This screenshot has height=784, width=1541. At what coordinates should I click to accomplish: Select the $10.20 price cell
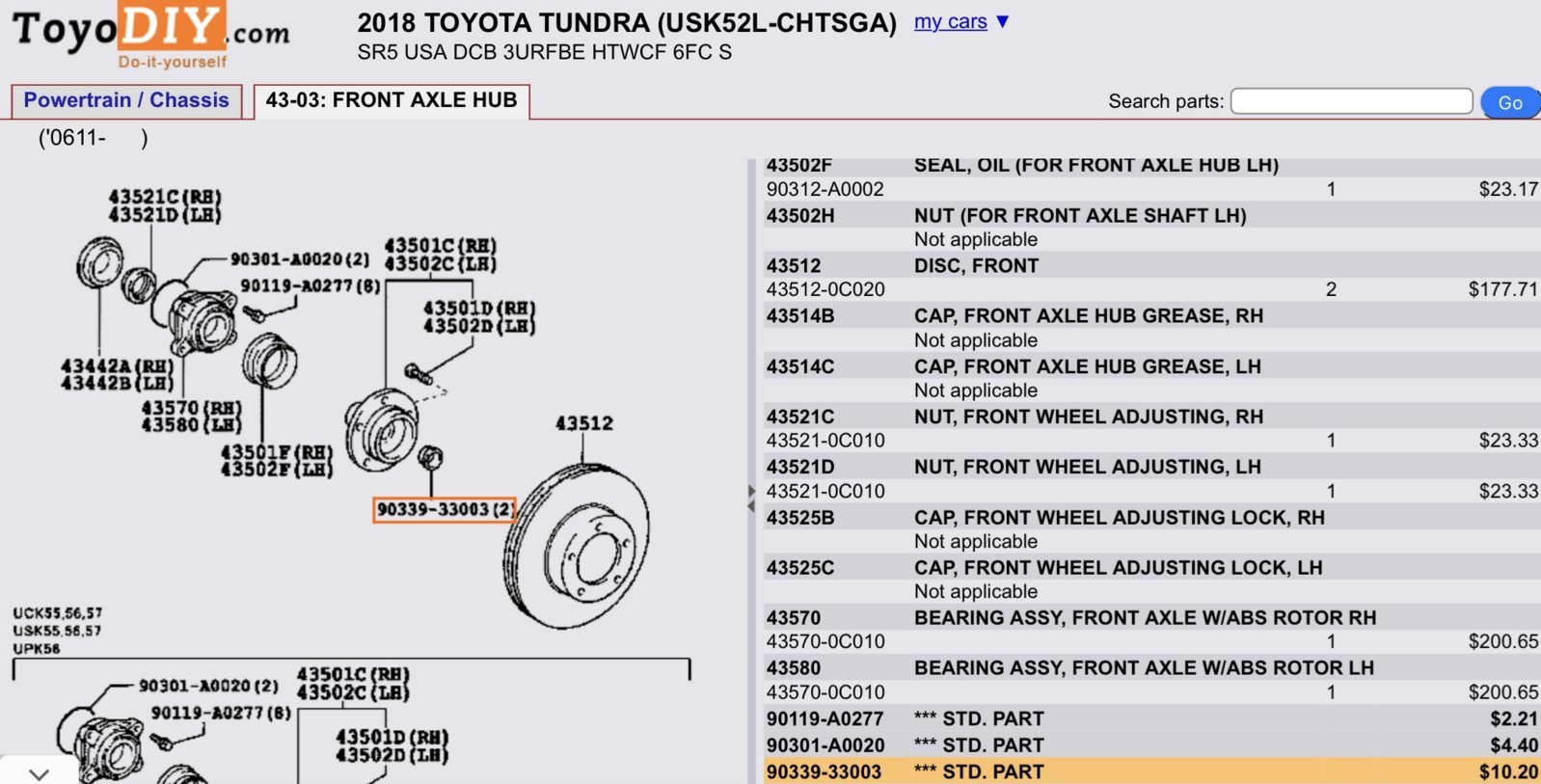1509,771
